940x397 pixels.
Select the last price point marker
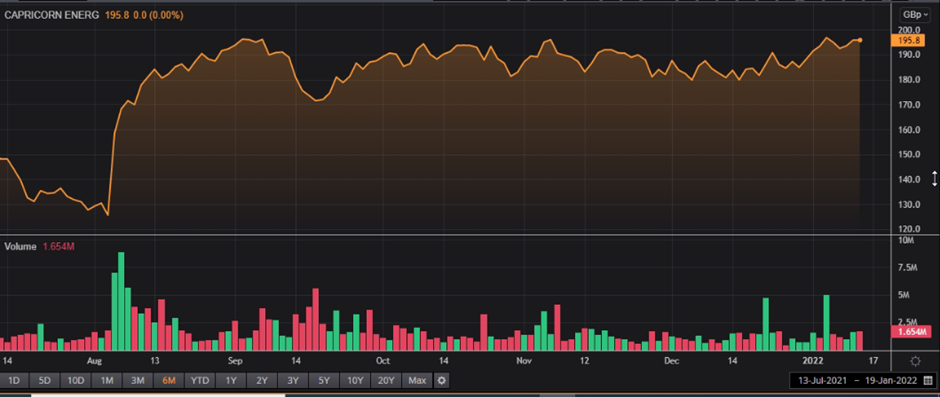(860, 40)
